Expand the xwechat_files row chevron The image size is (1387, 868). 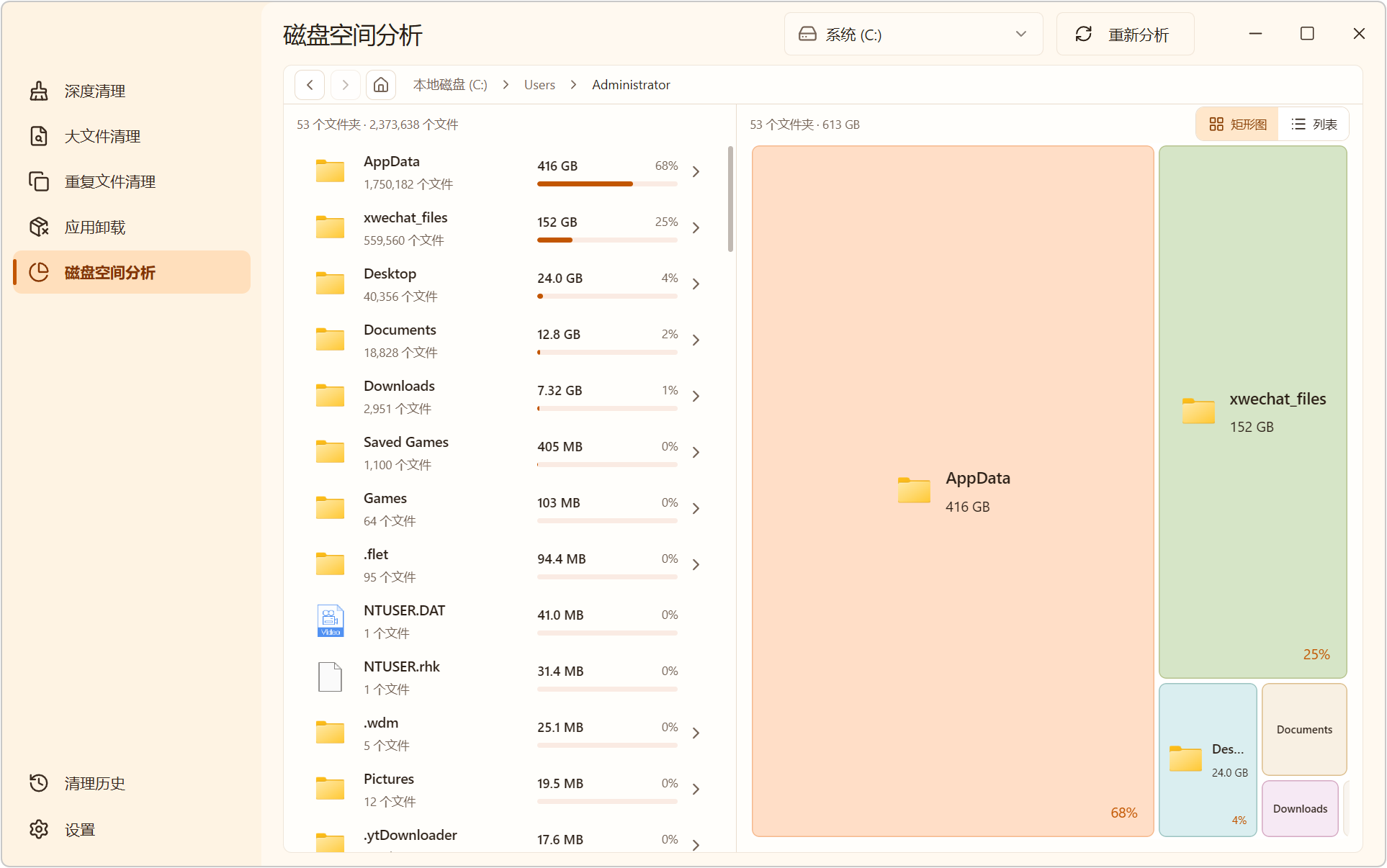tap(696, 228)
